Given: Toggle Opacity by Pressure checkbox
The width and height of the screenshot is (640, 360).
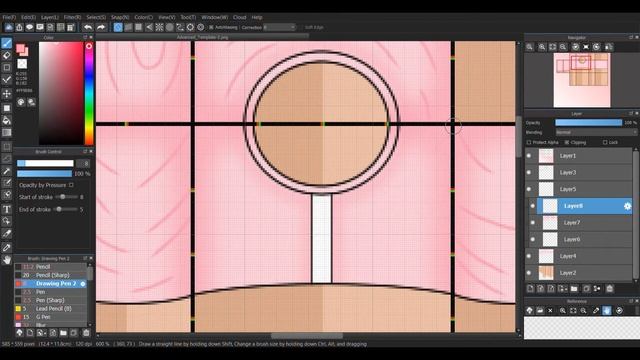Looking at the screenshot, I should pyautogui.click(x=71, y=185).
